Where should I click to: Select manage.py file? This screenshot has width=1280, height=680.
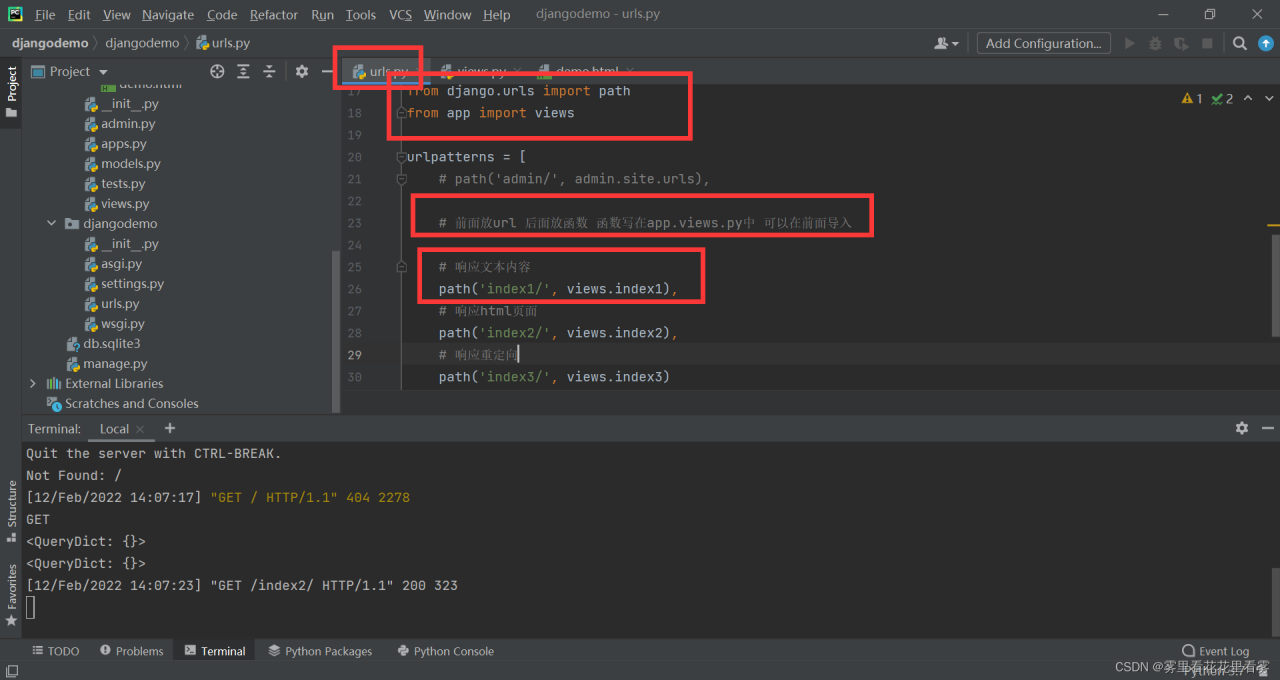[115, 364]
